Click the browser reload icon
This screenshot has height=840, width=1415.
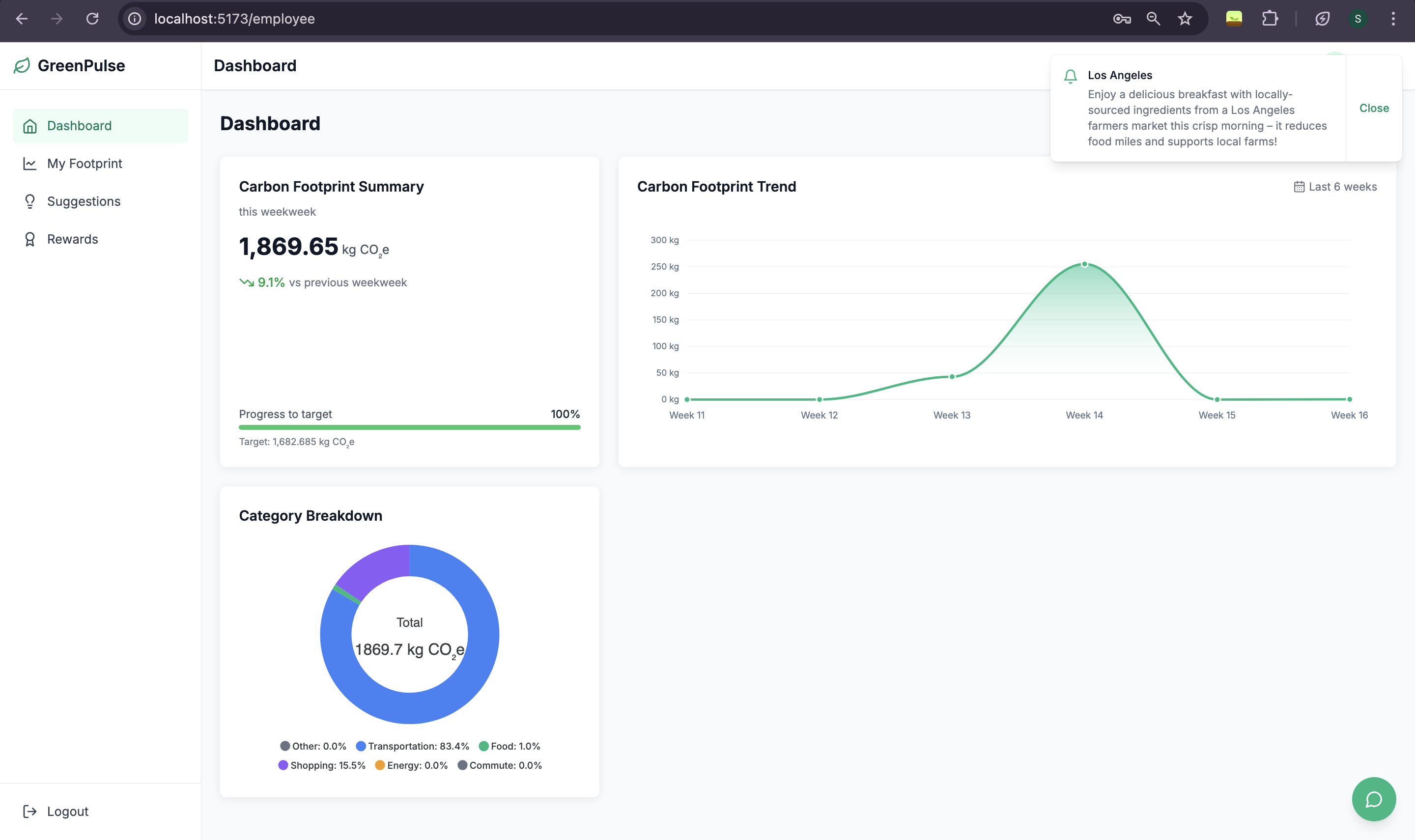coord(92,19)
